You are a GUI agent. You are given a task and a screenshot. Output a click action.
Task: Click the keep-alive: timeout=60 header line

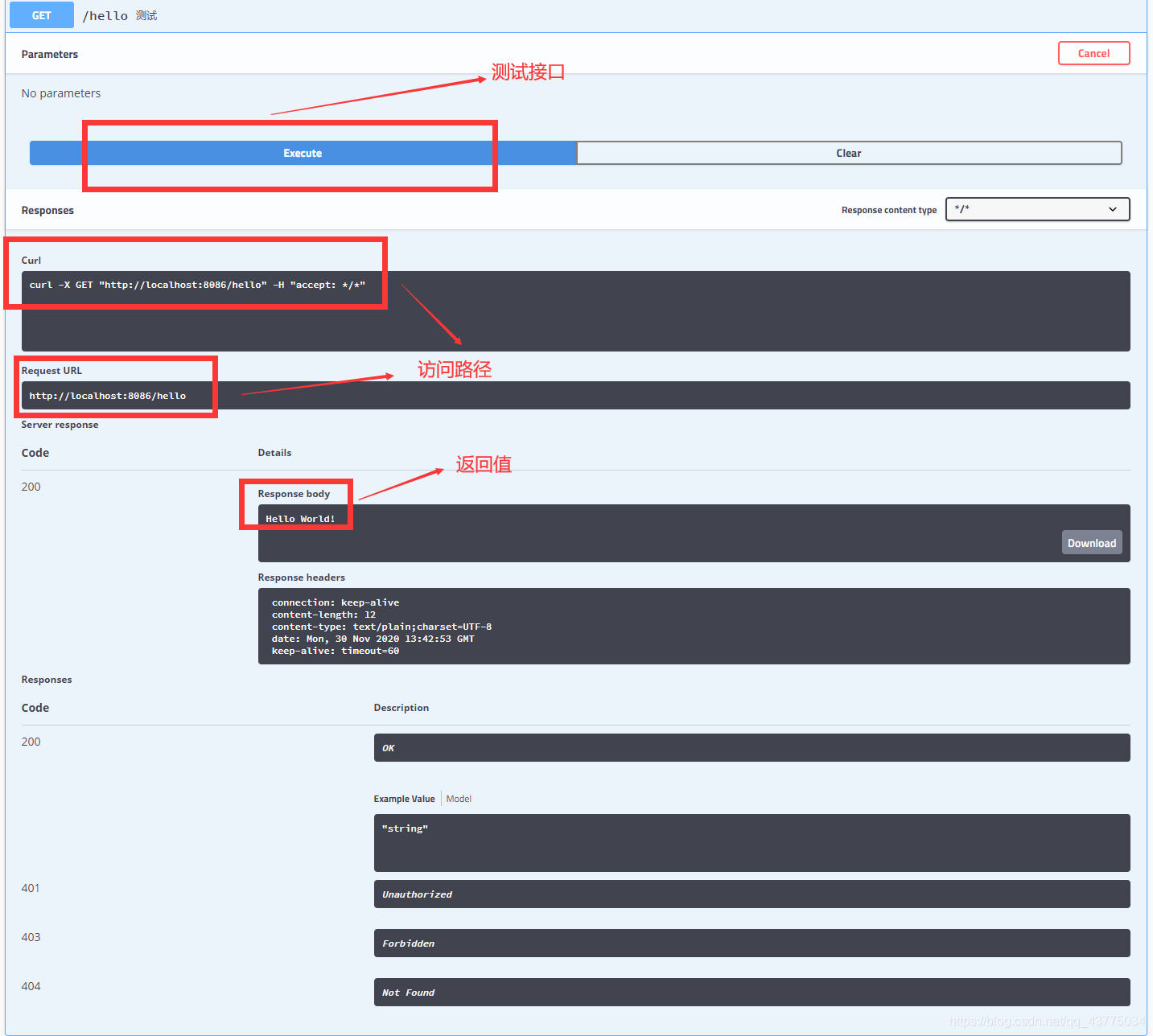pyautogui.click(x=336, y=651)
